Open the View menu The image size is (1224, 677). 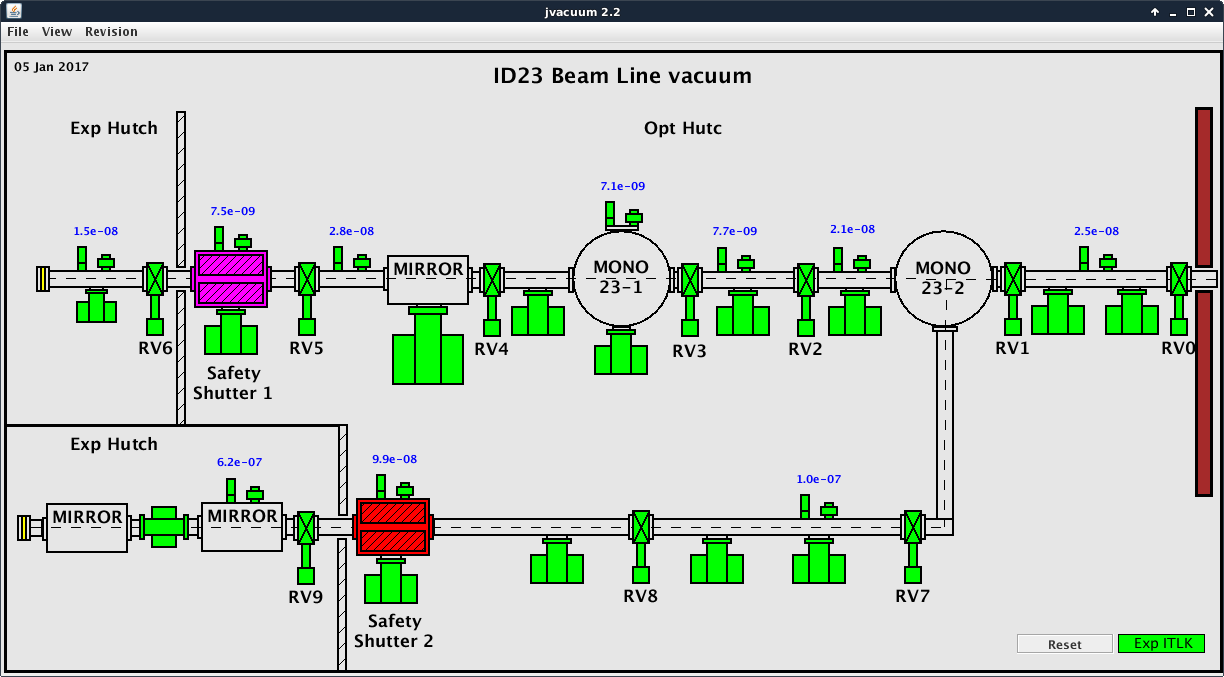57,31
